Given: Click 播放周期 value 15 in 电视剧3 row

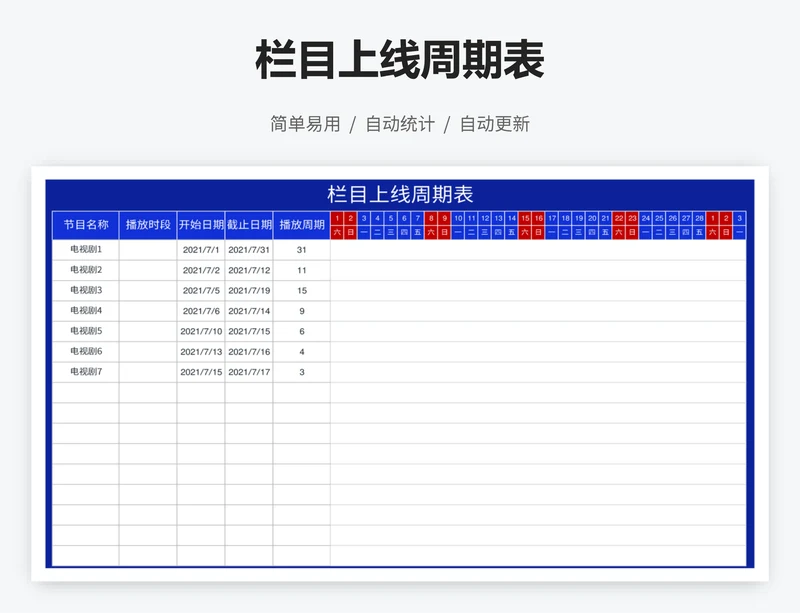Looking at the screenshot, I should click(302, 290).
